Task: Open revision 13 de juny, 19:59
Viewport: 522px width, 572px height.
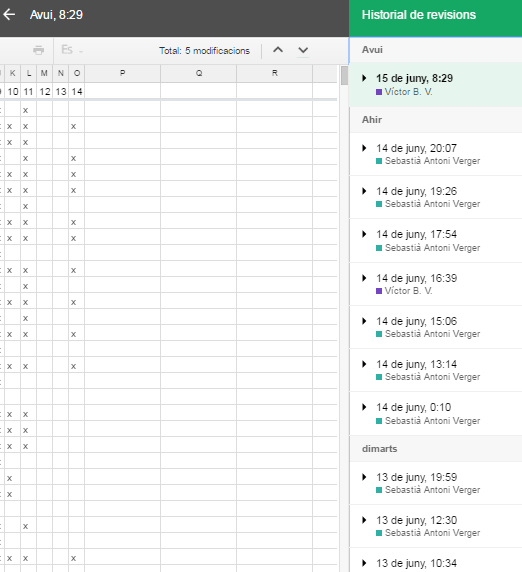Action: coord(436,483)
